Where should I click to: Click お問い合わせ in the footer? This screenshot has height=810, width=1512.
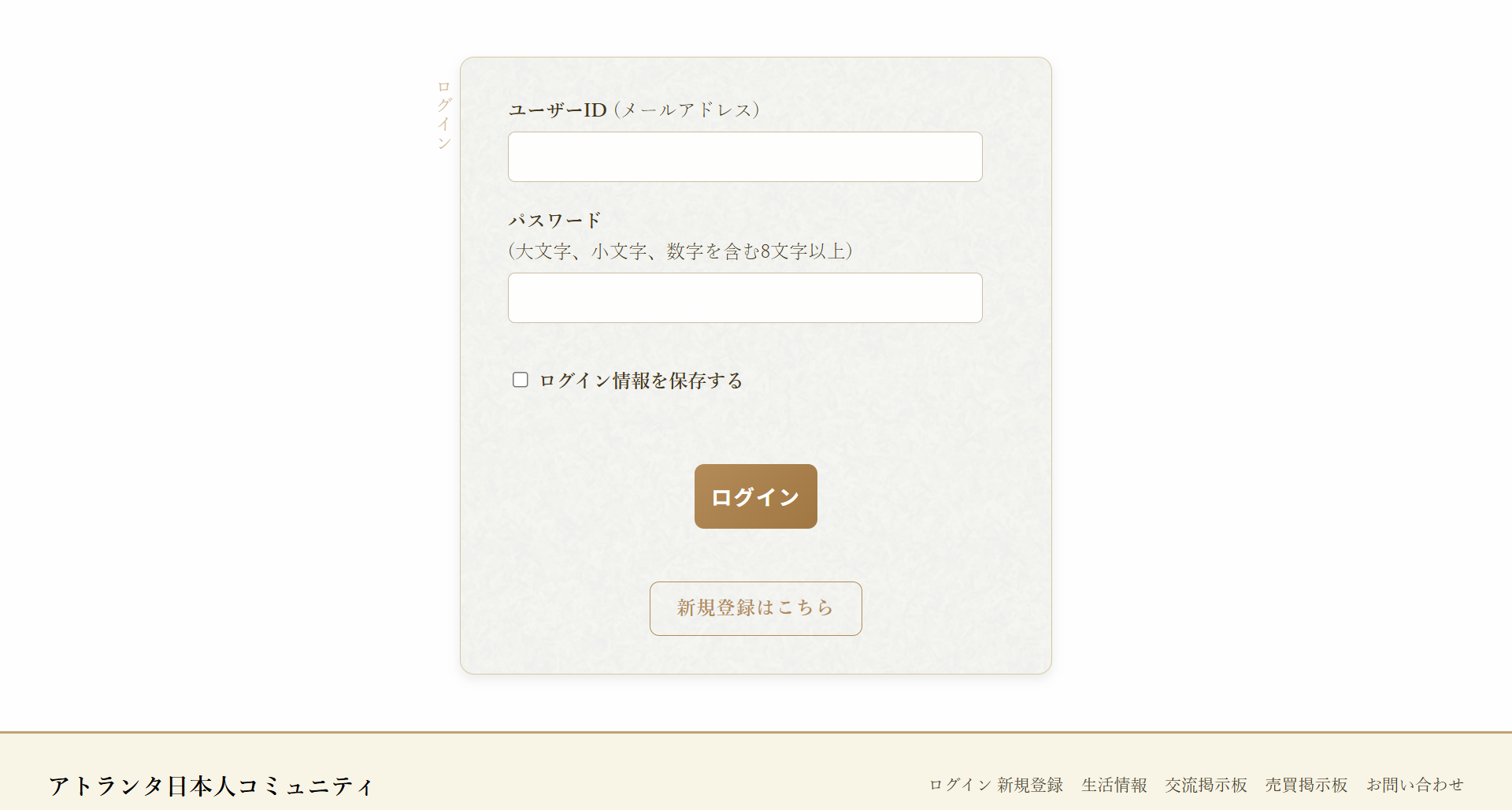pos(1414,785)
